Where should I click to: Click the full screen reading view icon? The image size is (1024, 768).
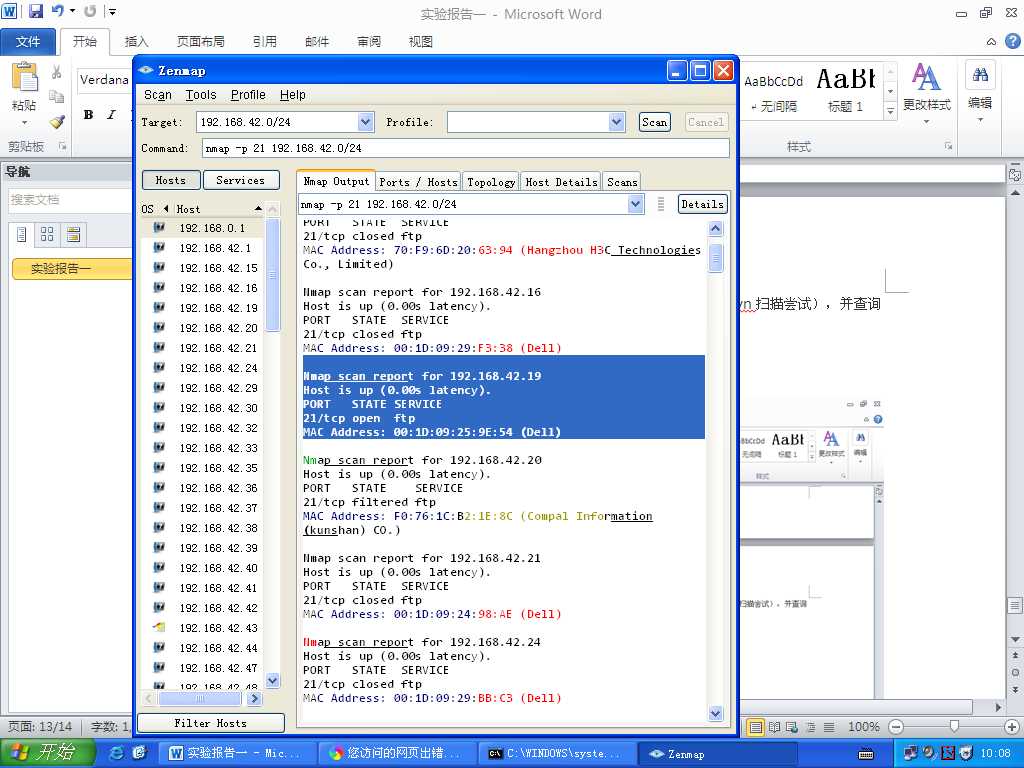(774, 727)
